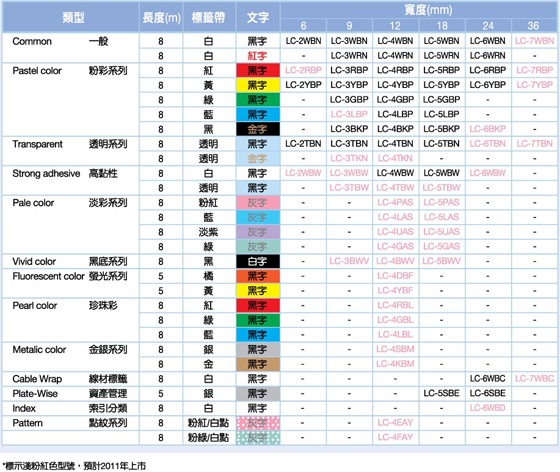Select the black swatch with 金字 text
560x472 pixels.
[258, 129]
